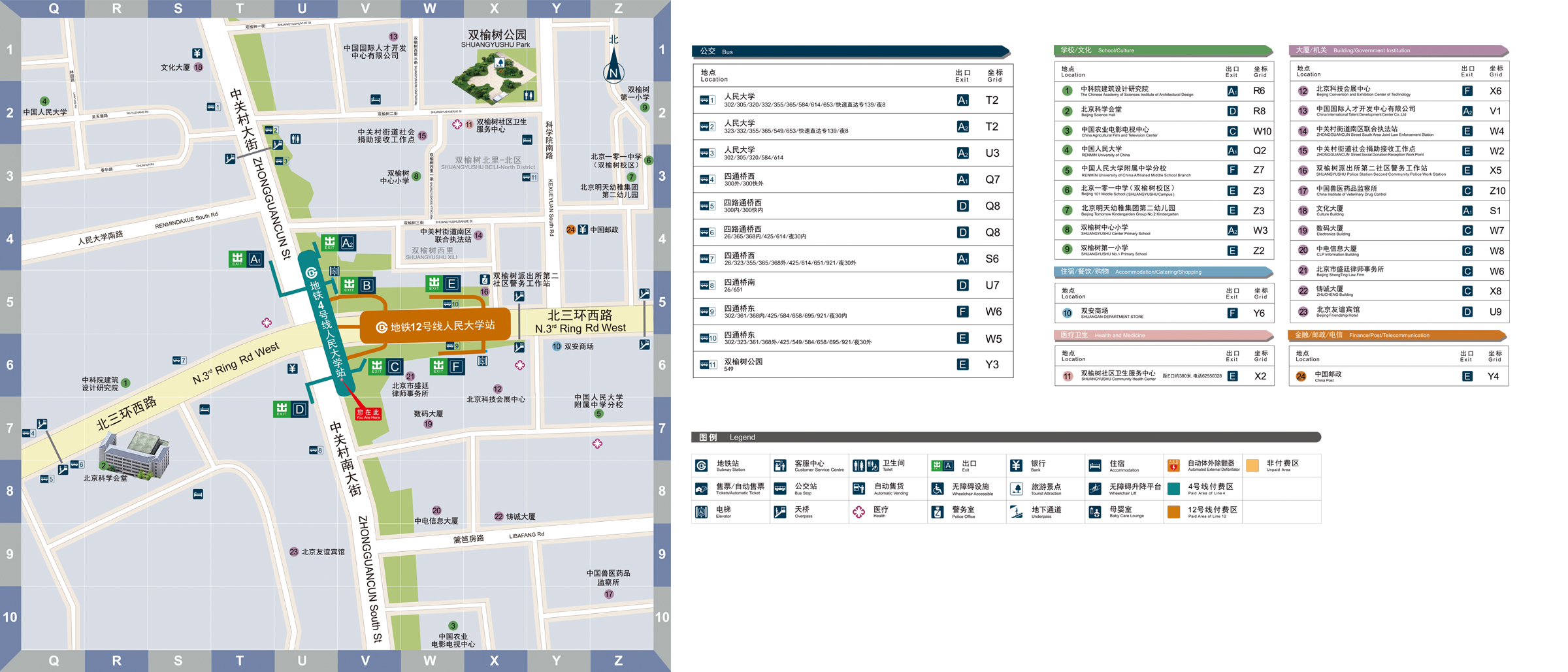Image resolution: width=1568 pixels, height=672 pixels.
Task: Click grid value U3 in the bus table
Action: coord(992,153)
